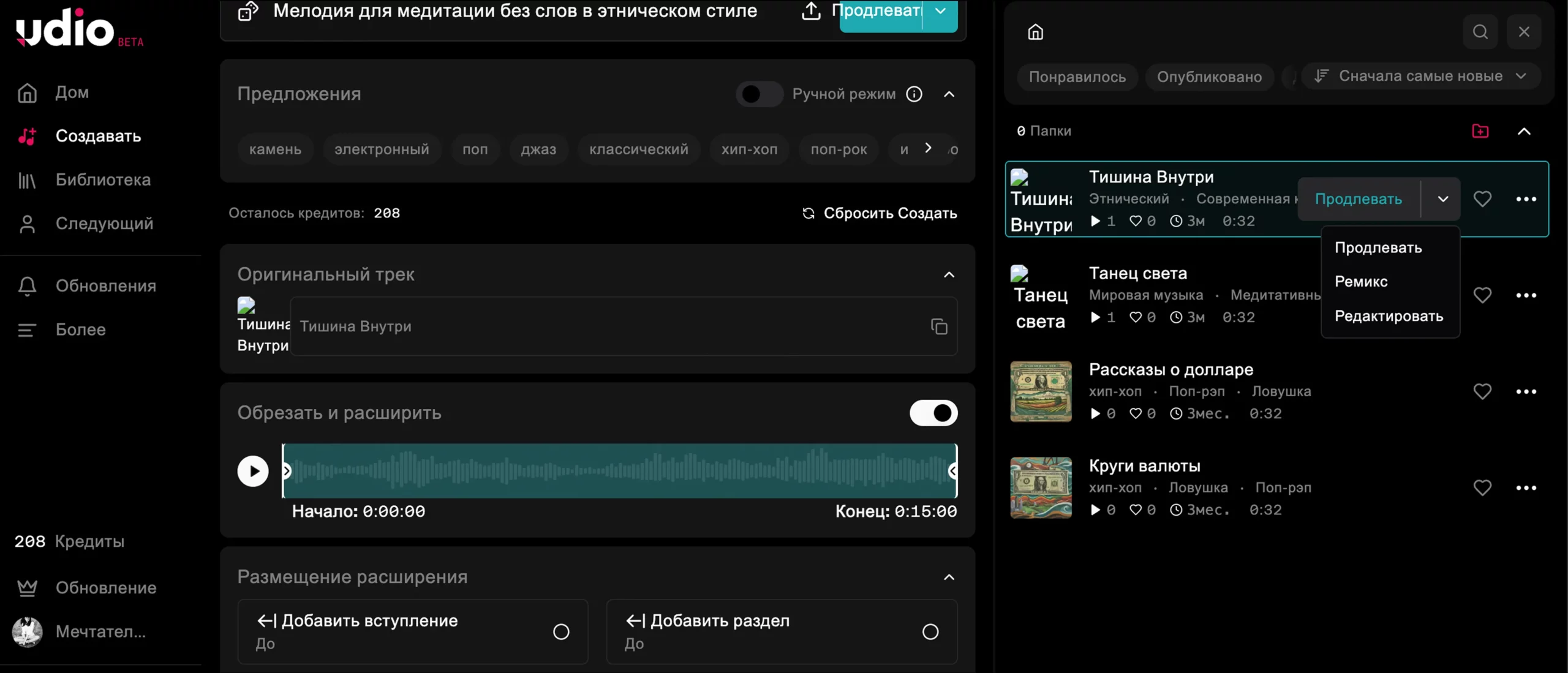Click Сбросить Создать button
The height and width of the screenshot is (673, 1568).
(880, 213)
